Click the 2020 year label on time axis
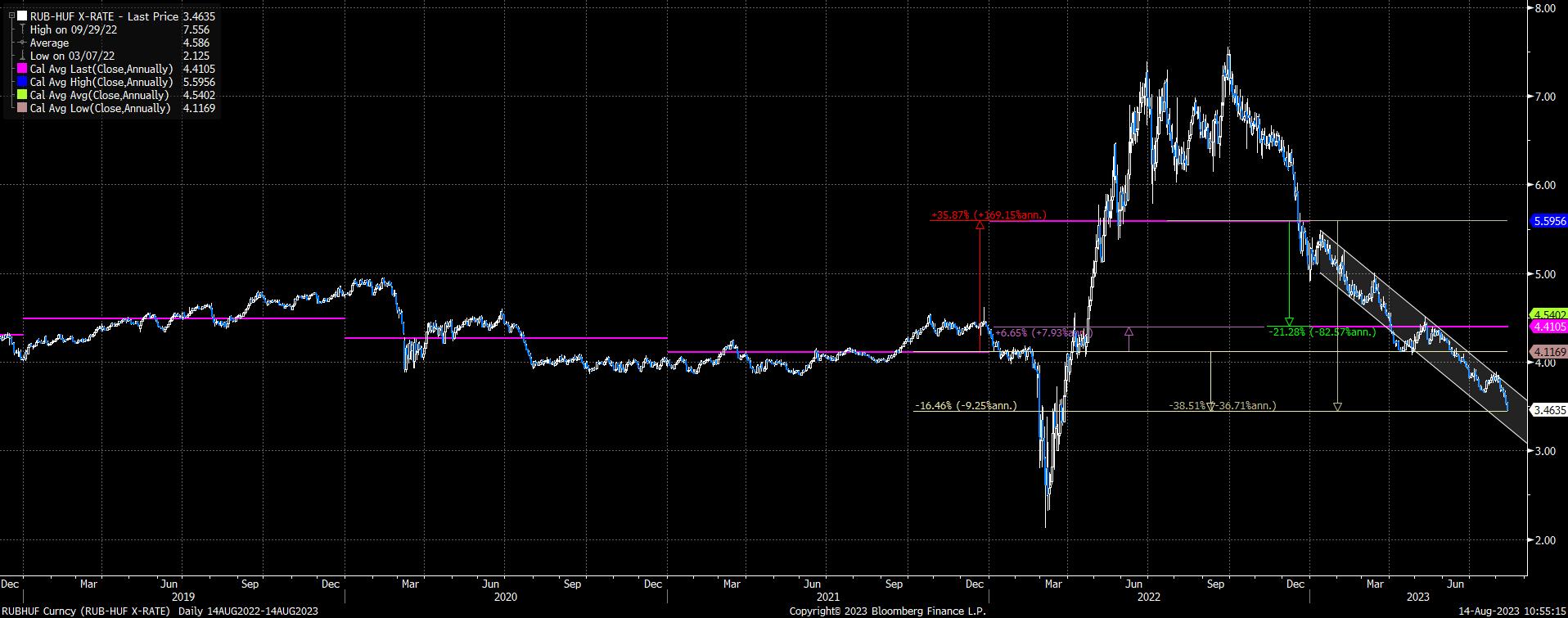Viewport: 1568px width, 618px height. [506, 598]
